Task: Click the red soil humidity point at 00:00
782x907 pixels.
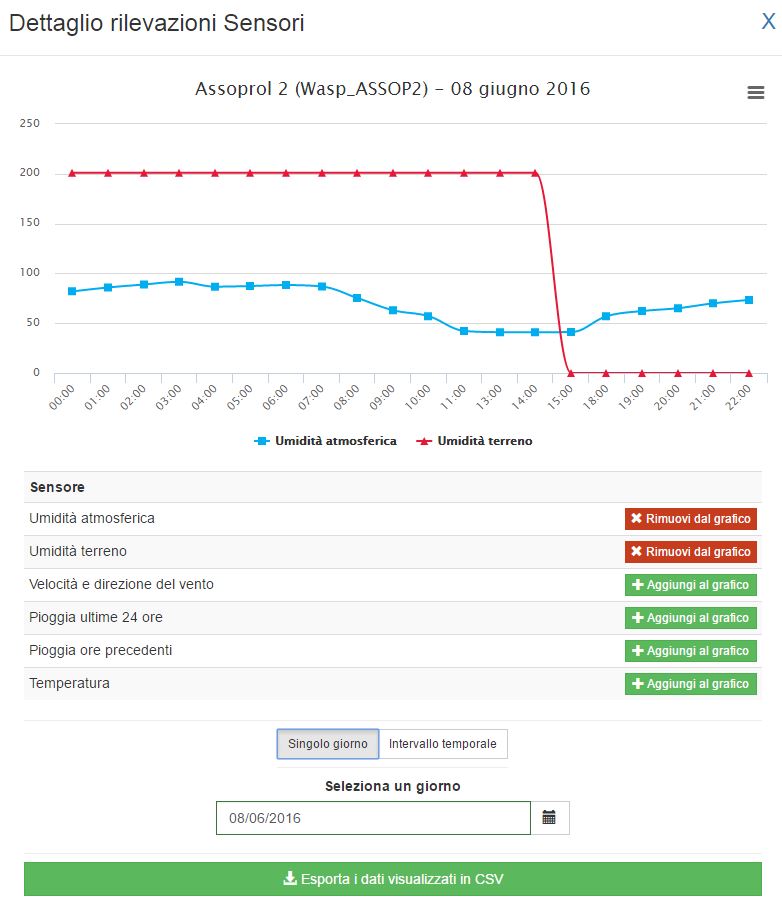Action: point(72,173)
